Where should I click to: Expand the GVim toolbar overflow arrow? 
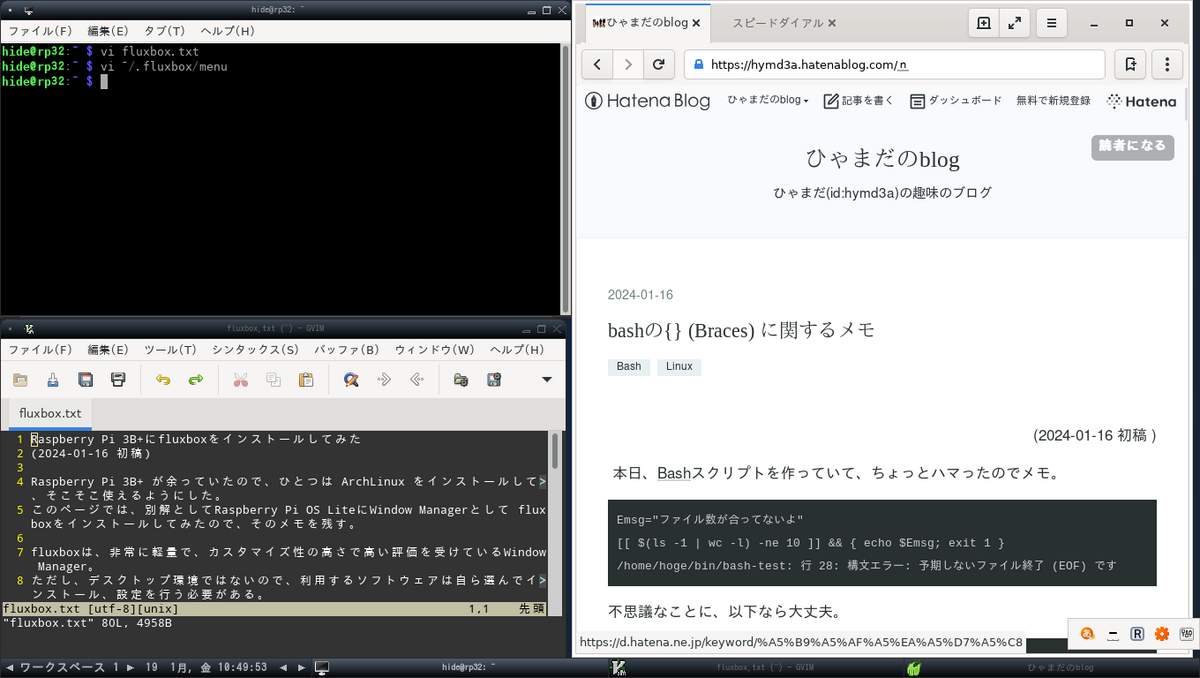(x=545, y=380)
